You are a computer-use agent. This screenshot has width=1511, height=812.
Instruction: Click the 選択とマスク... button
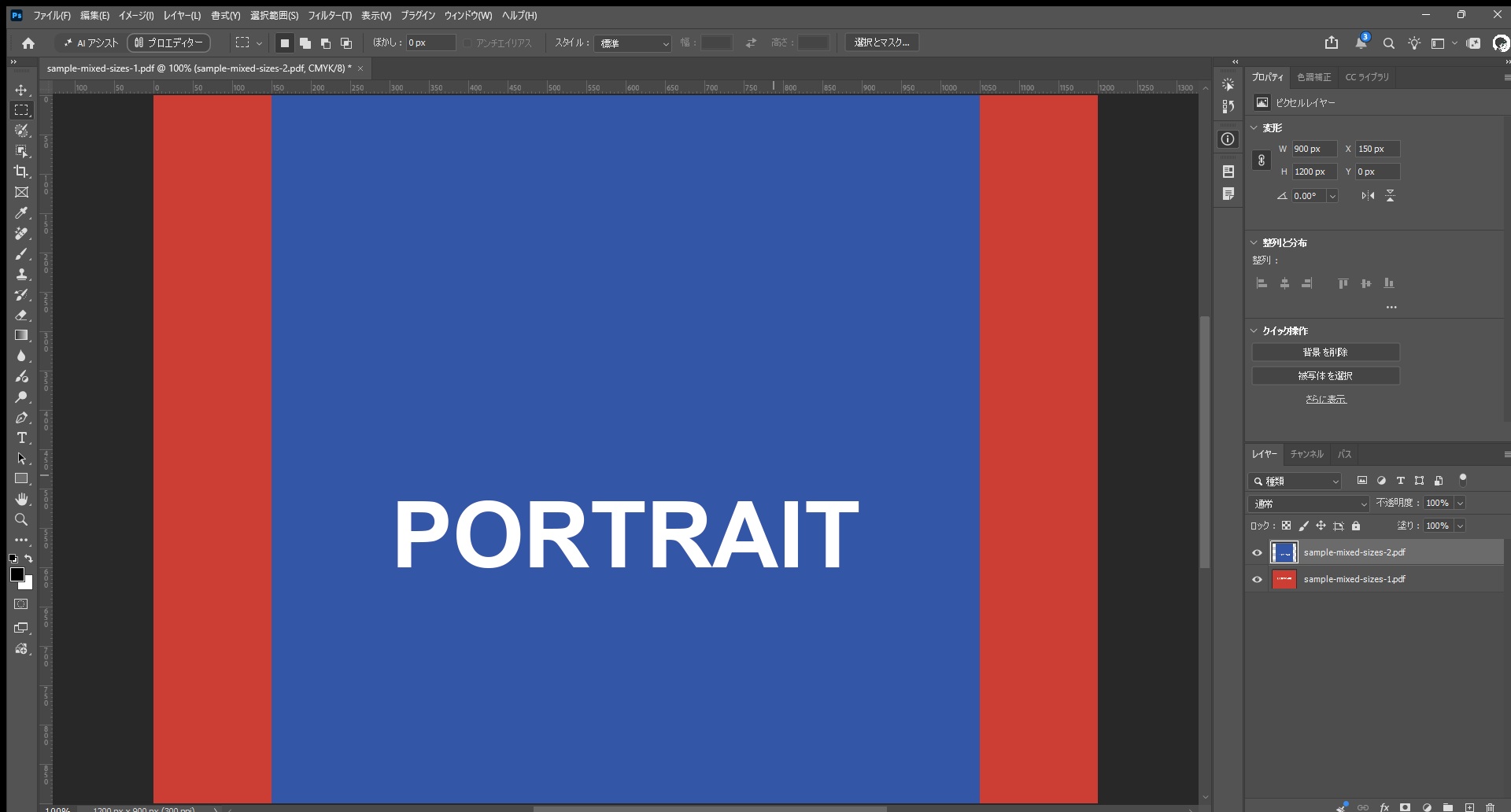click(881, 42)
